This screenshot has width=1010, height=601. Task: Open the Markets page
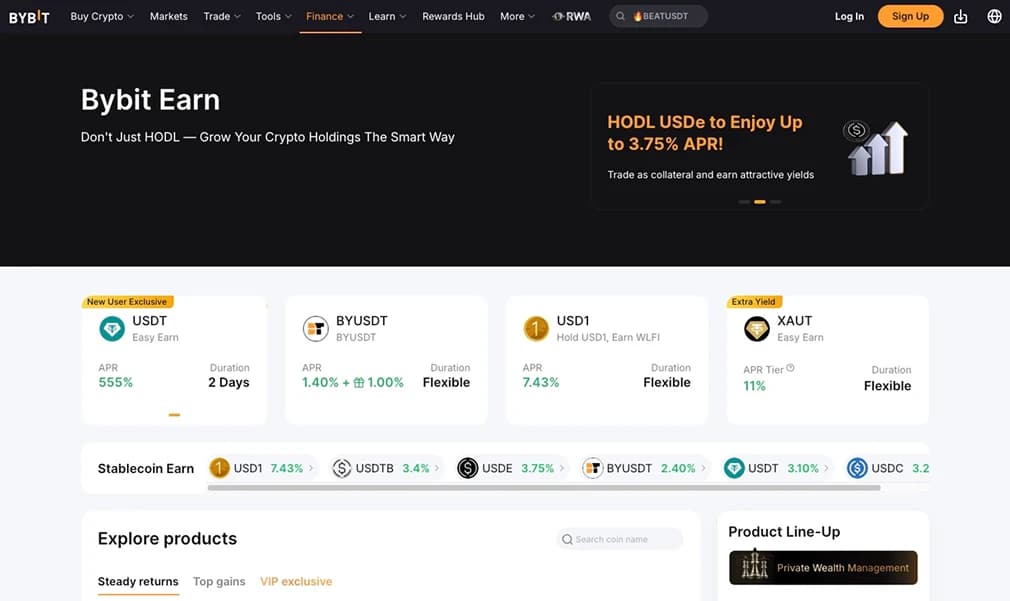pyautogui.click(x=169, y=16)
